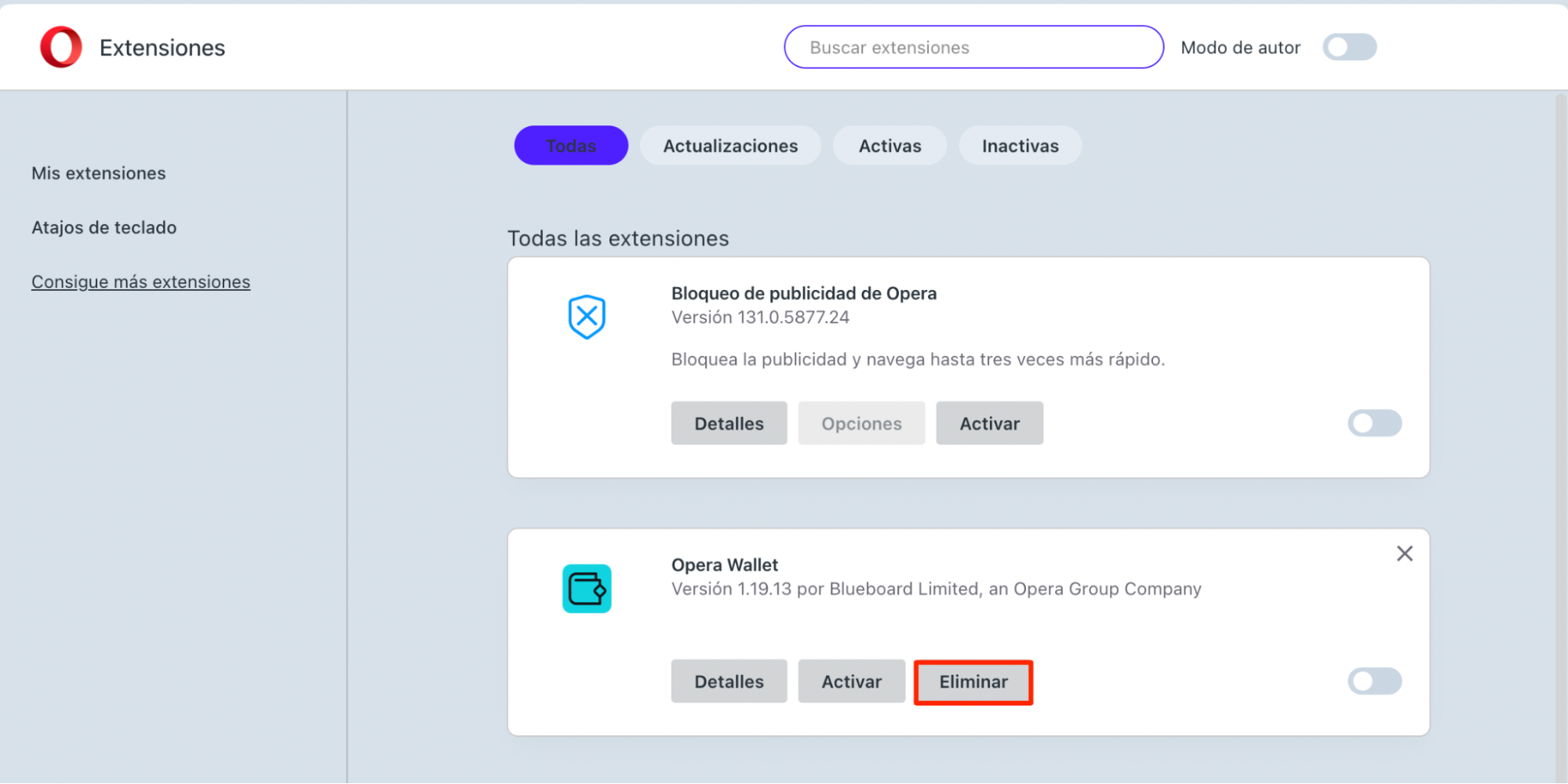The image size is (1568, 784).
Task: Follow the Consigue más extensiones link
Action: click(x=141, y=282)
